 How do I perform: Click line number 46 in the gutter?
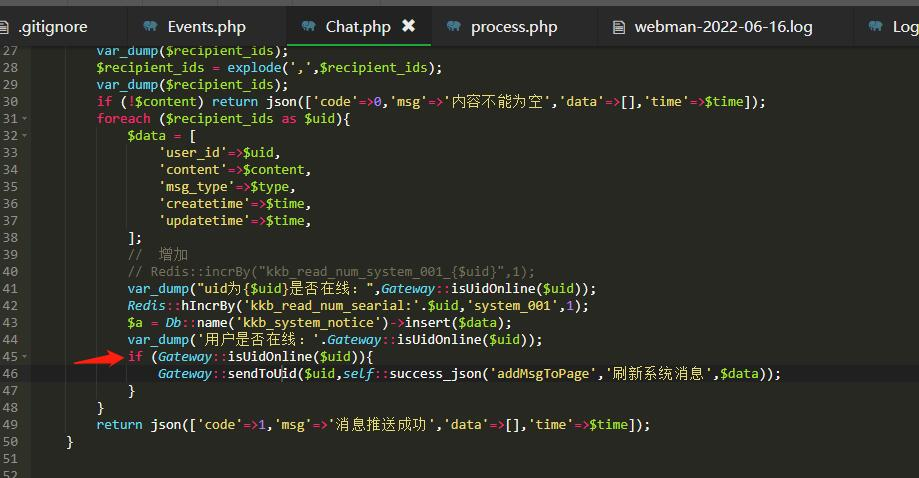coord(11,373)
